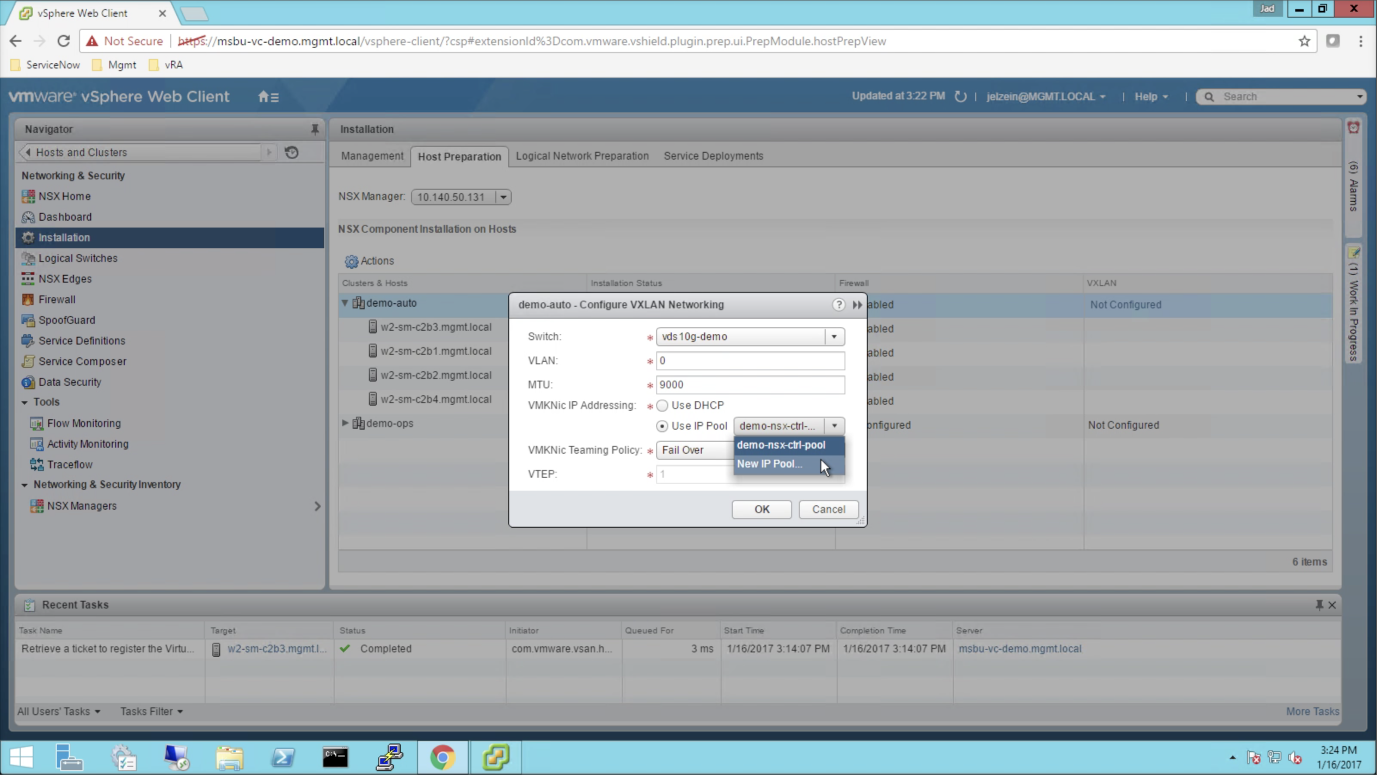
Task: Open NSX Edges
Action: click(x=65, y=279)
